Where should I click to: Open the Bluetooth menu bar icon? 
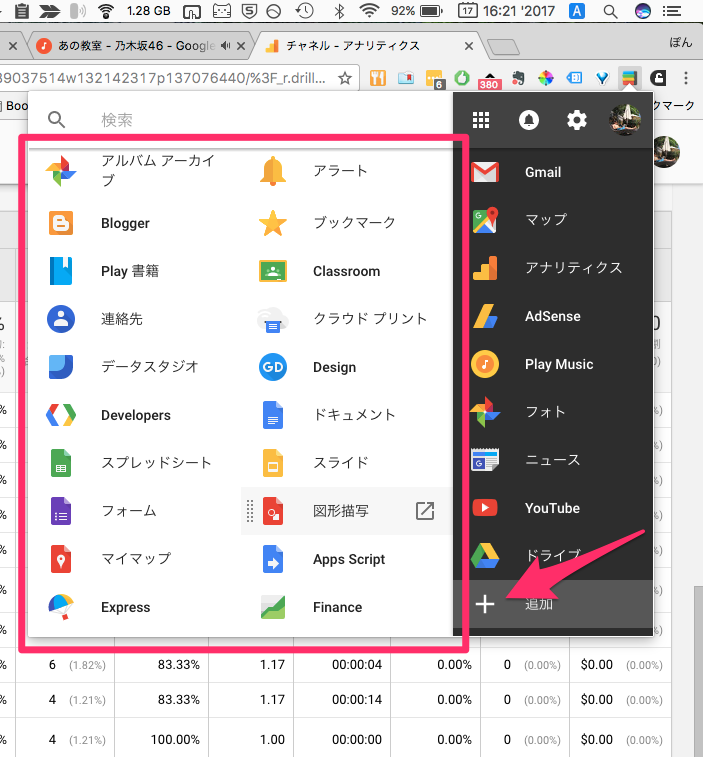pyautogui.click(x=339, y=11)
